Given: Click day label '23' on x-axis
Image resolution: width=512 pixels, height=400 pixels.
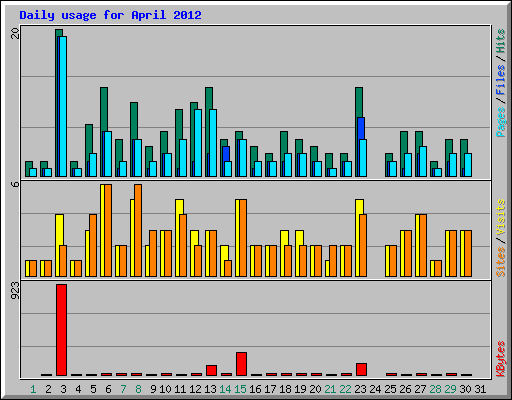Looking at the screenshot, I should (x=360, y=389).
